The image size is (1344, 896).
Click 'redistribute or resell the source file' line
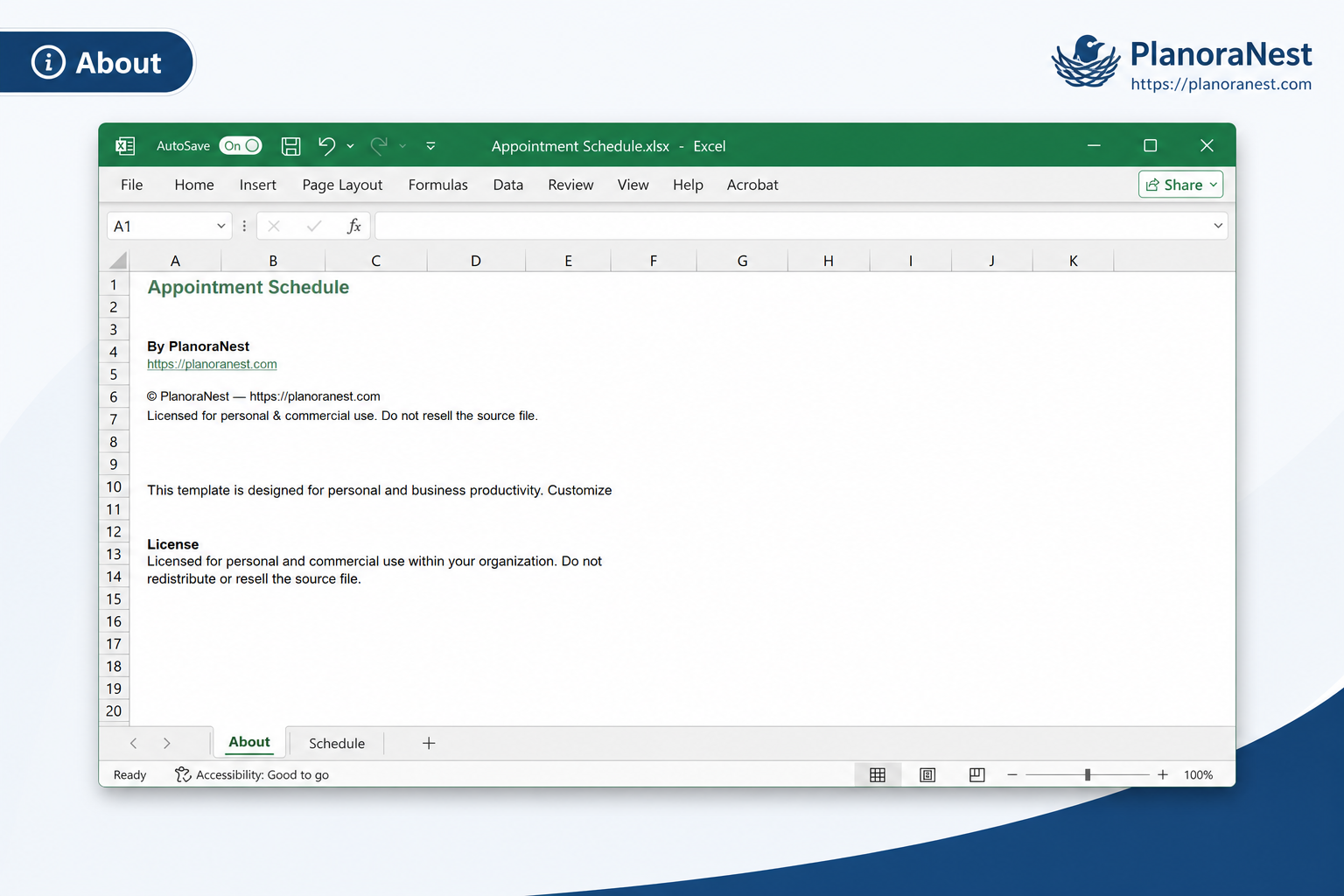(254, 578)
